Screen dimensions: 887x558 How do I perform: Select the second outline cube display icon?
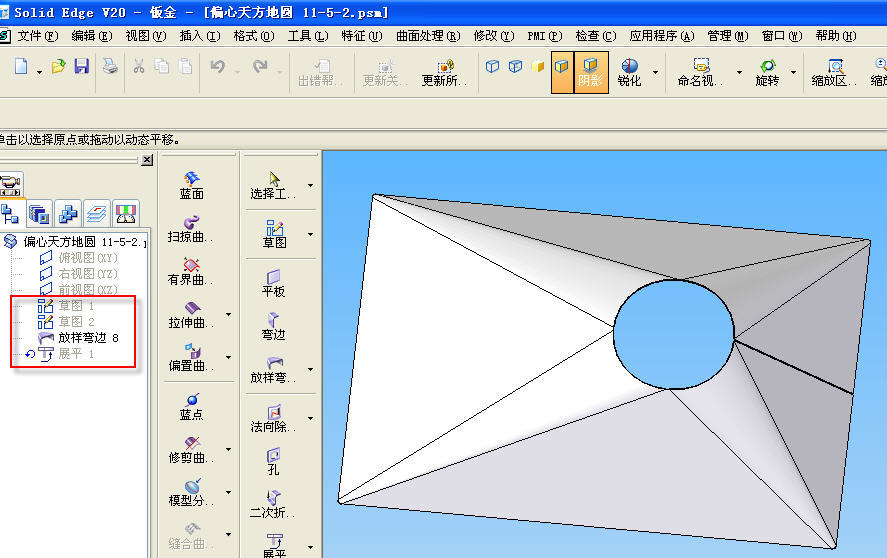coord(515,66)
